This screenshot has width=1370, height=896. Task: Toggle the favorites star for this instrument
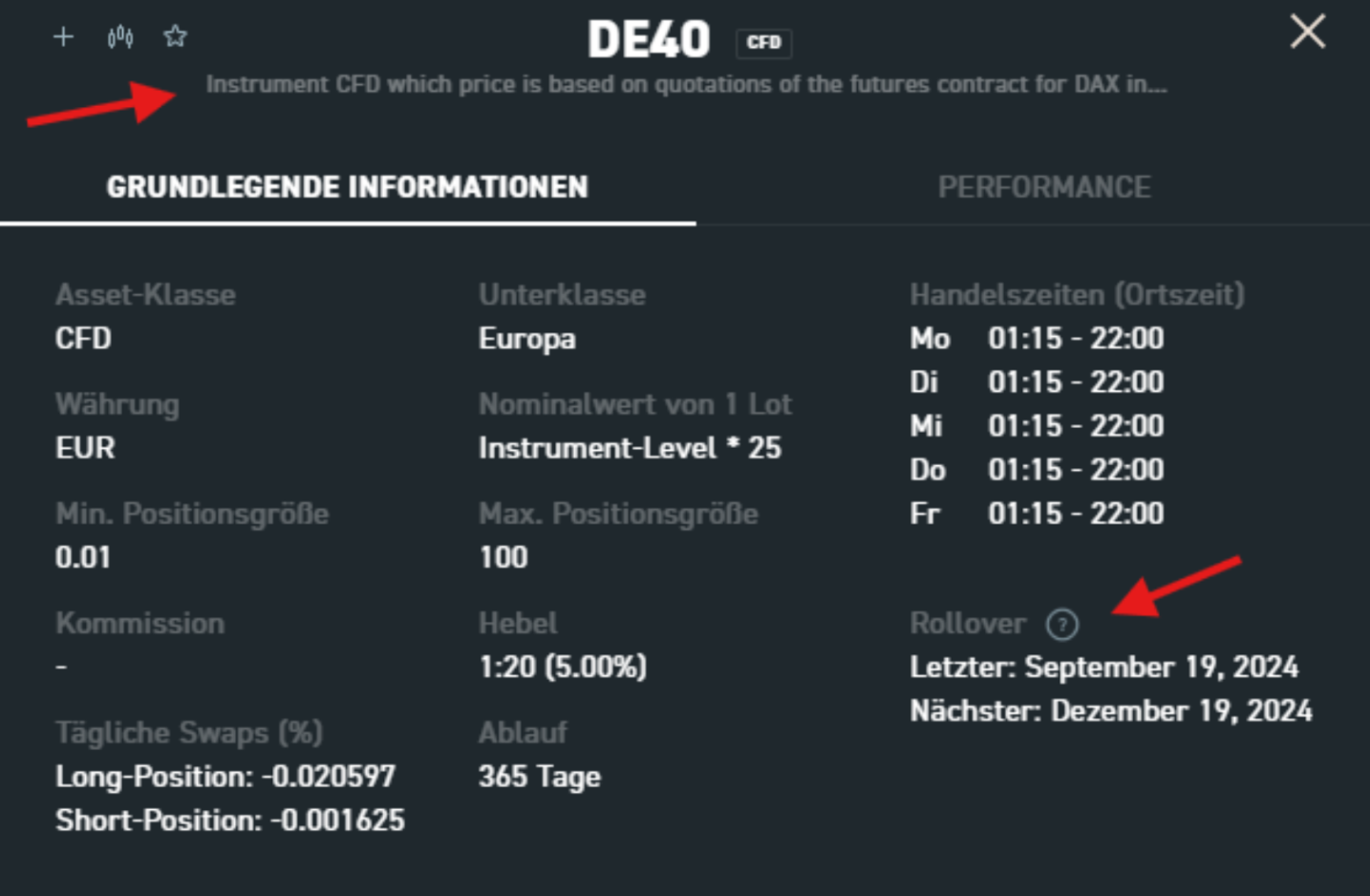tap(175, 36)
